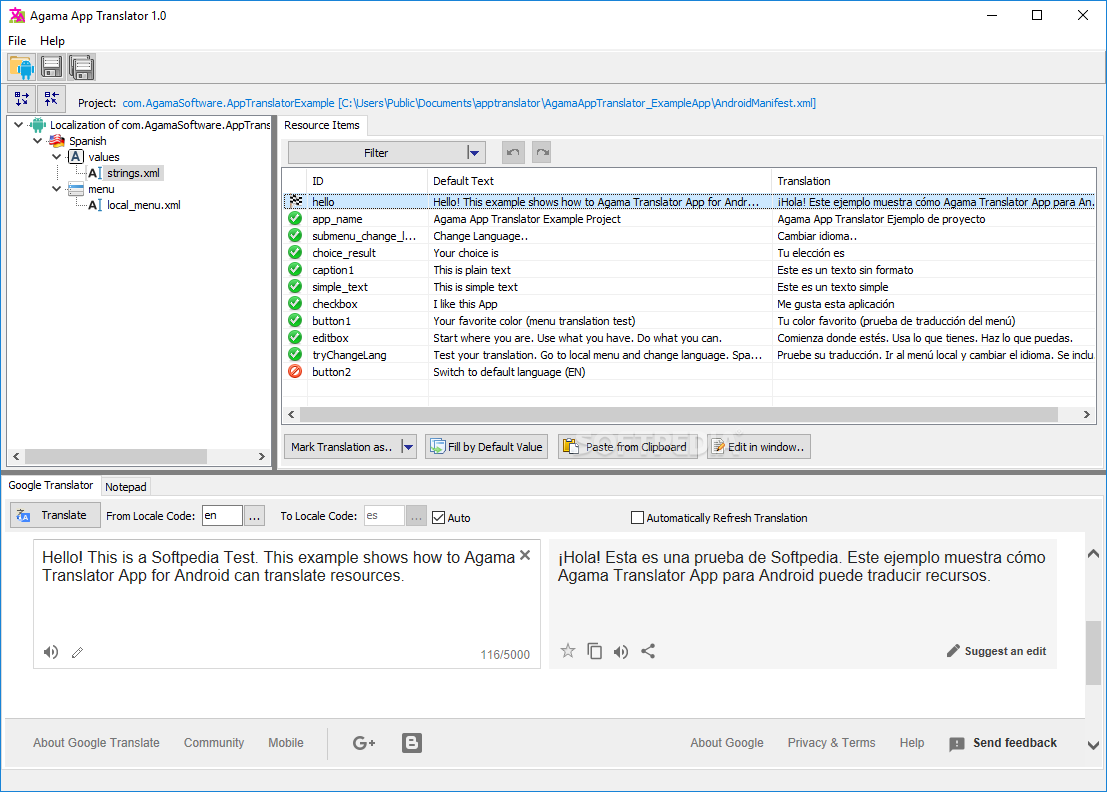Collapse all tree nodes icon

tap(52, 99)
